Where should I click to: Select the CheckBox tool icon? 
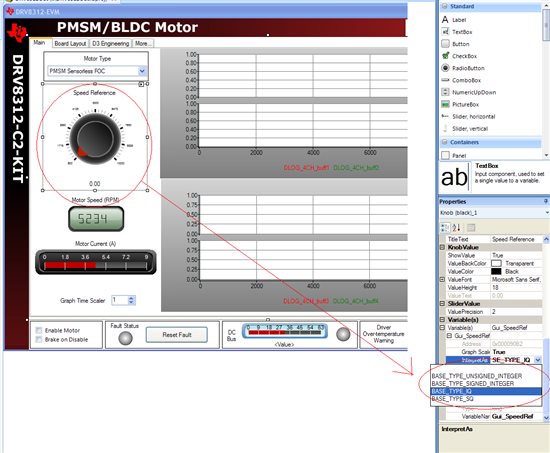(x=445, y=56)
